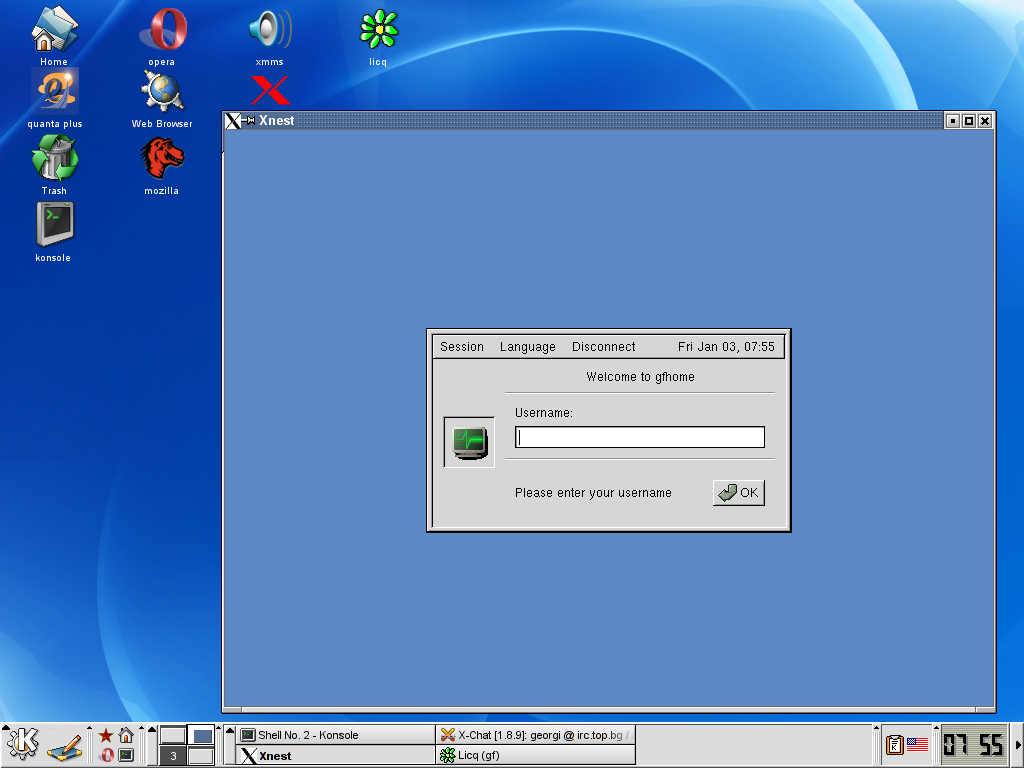Screen dimensions: 1024x768
Task: Switch to Shell No. 2 - Konsole task
Action: pos(335,735)
